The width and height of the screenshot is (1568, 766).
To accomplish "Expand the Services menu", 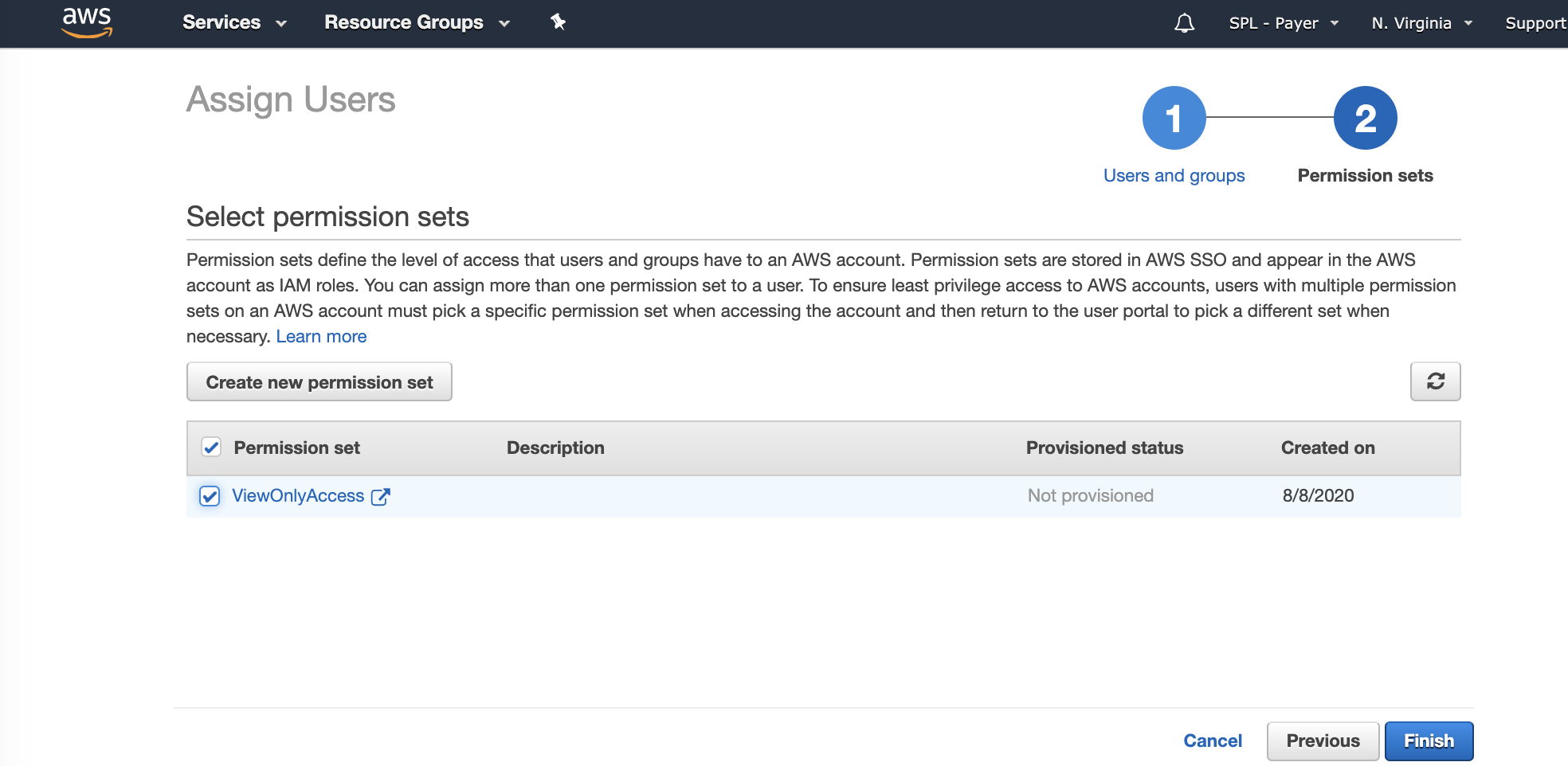I will (x=234, y=22).
